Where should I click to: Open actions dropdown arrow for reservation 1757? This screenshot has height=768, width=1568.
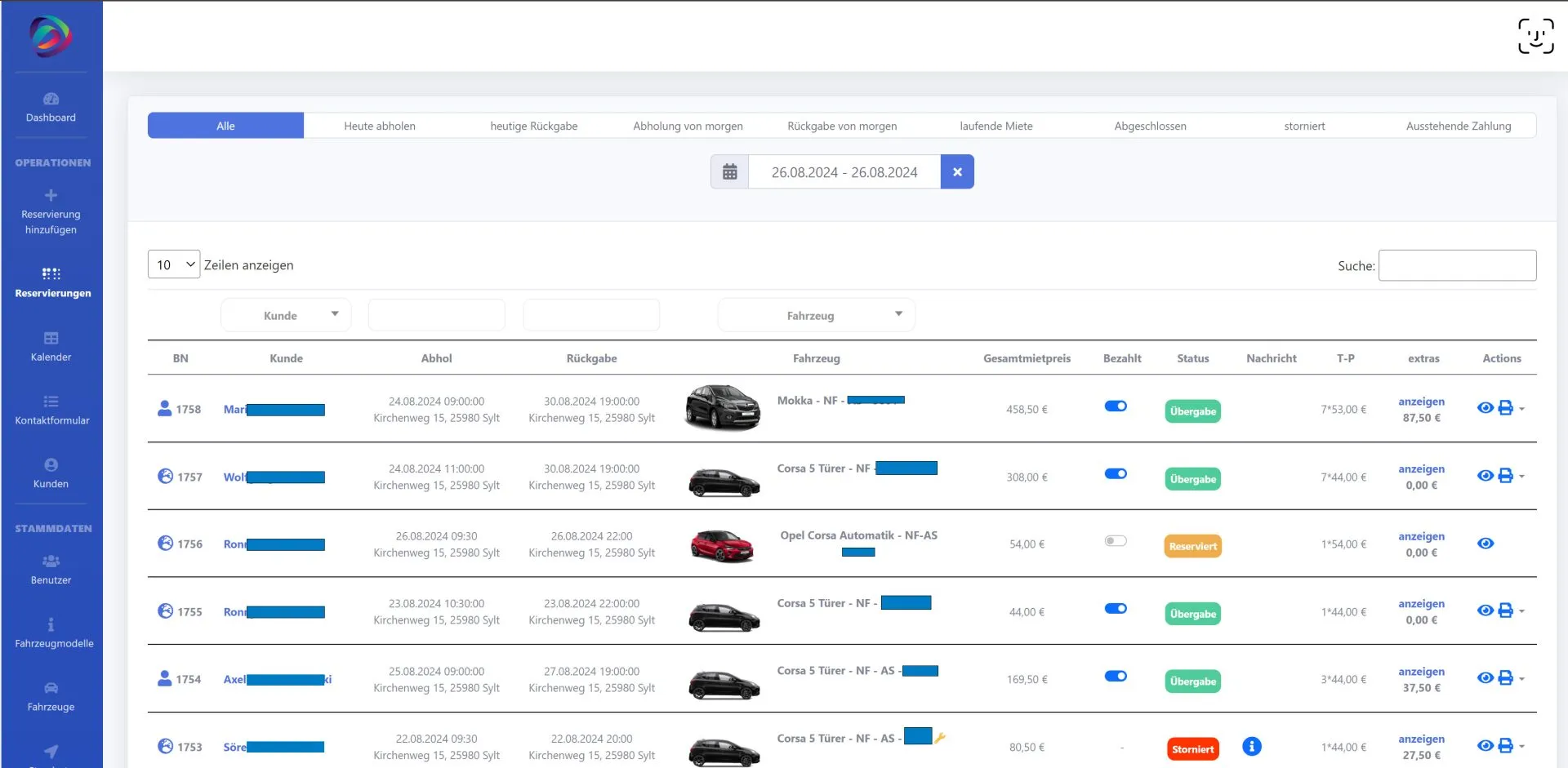tap(1522, 477)
